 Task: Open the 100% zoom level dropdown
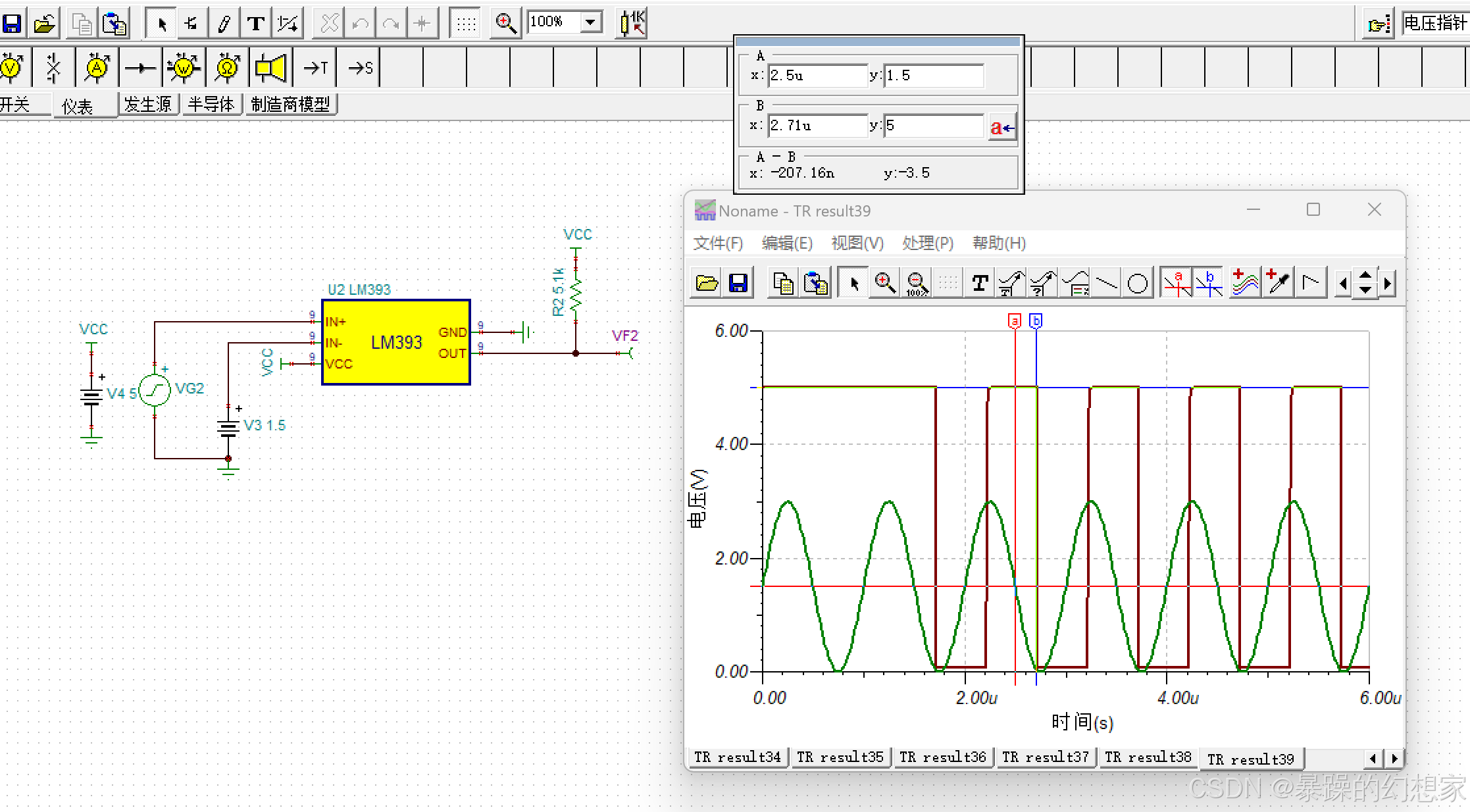point(590,22)
